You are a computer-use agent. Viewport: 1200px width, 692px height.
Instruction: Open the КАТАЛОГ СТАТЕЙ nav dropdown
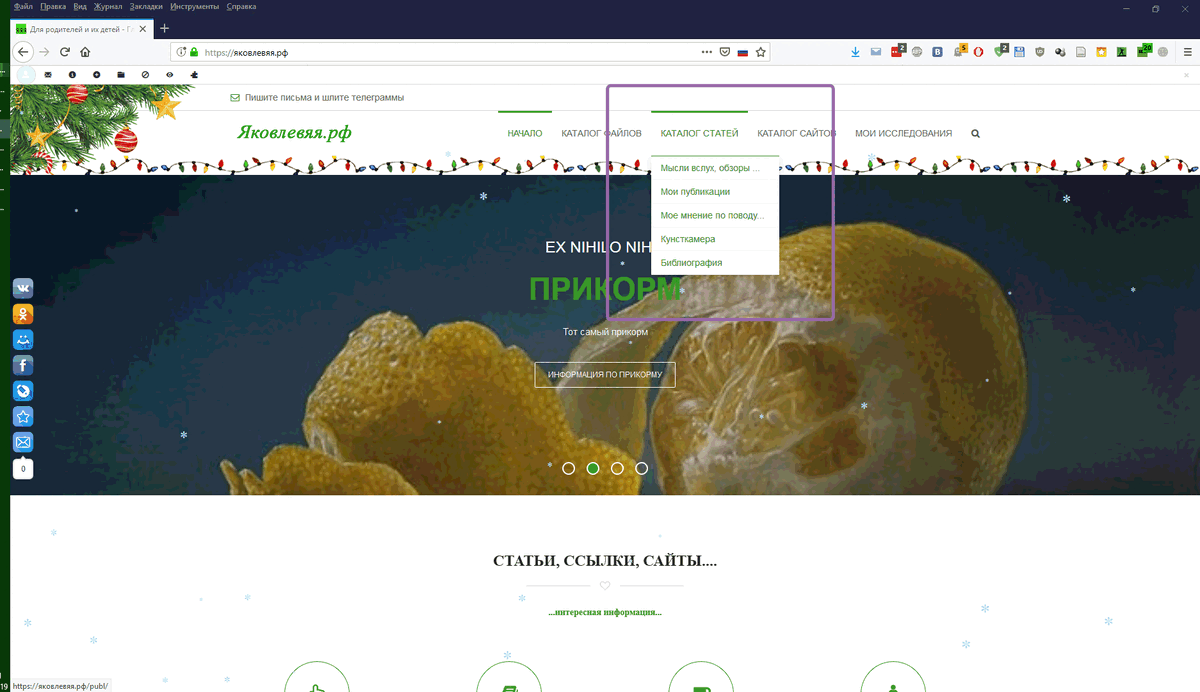coord(699,133)
